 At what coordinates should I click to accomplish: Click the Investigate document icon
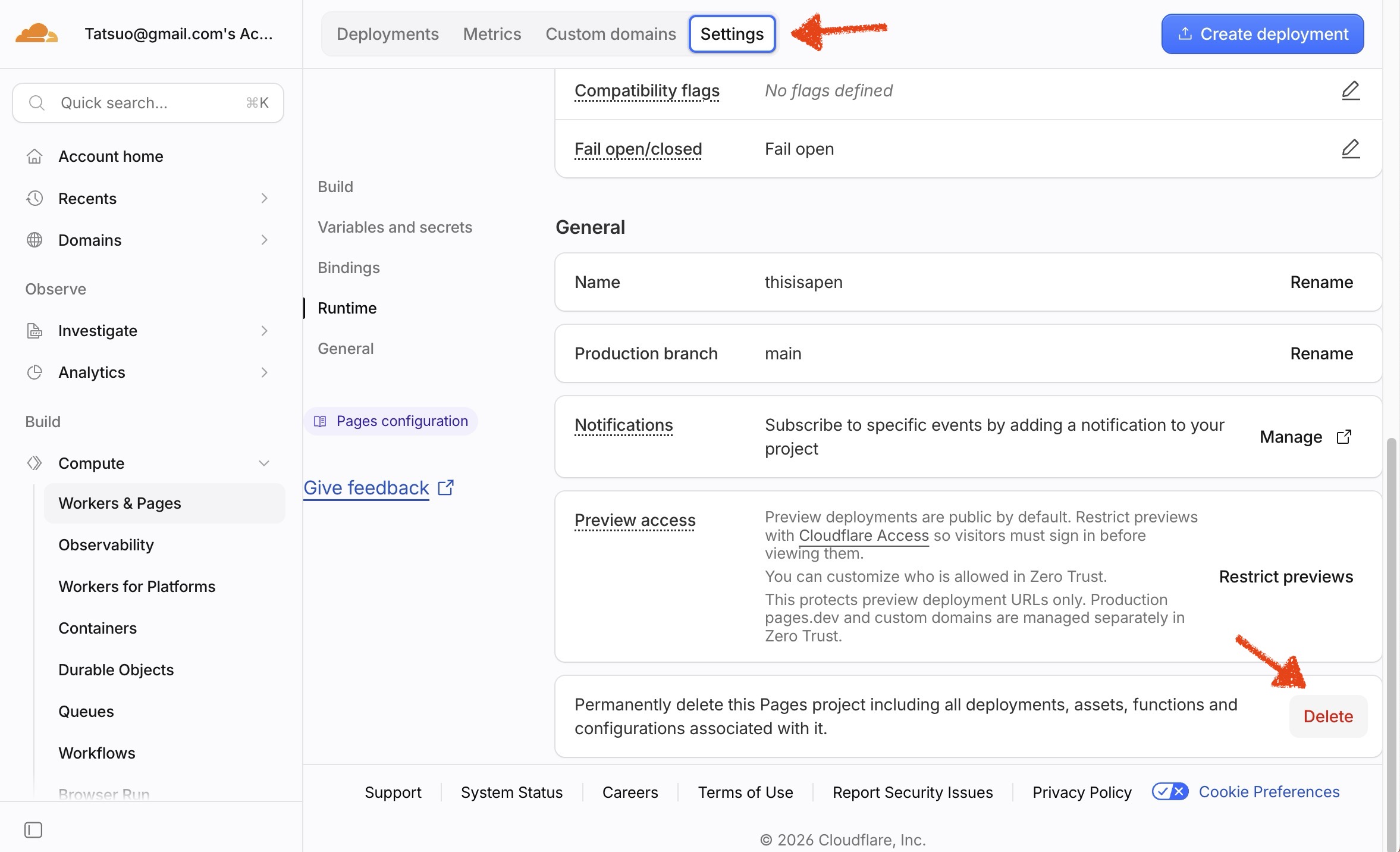pos(34,331)
